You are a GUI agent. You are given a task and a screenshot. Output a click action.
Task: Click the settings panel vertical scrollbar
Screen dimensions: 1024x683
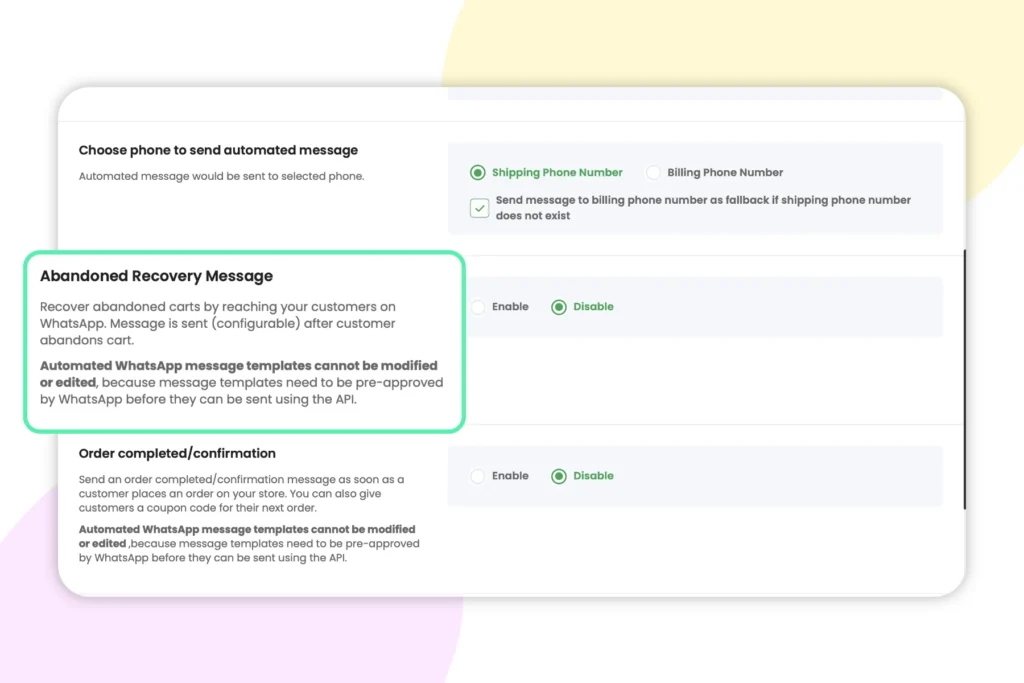click(x=964, y=379)
